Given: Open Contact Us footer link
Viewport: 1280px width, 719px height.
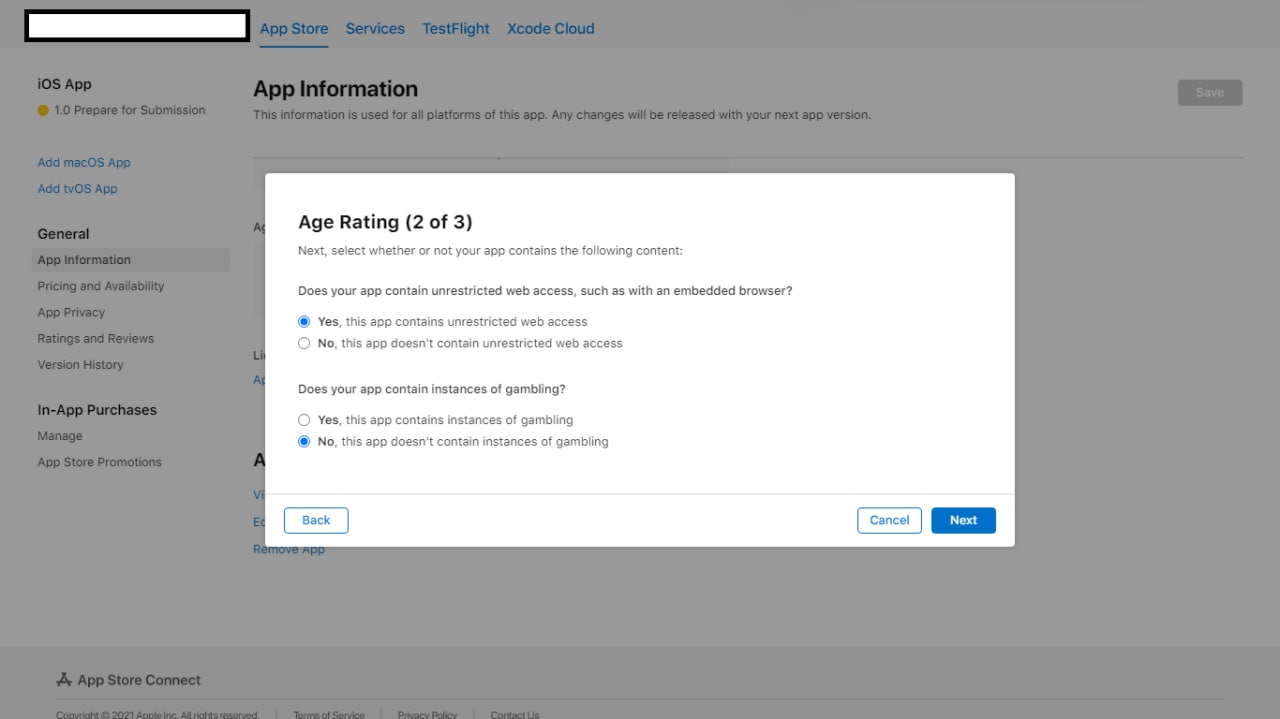Looking at the screenshot, I should click(x=515, y=714).
